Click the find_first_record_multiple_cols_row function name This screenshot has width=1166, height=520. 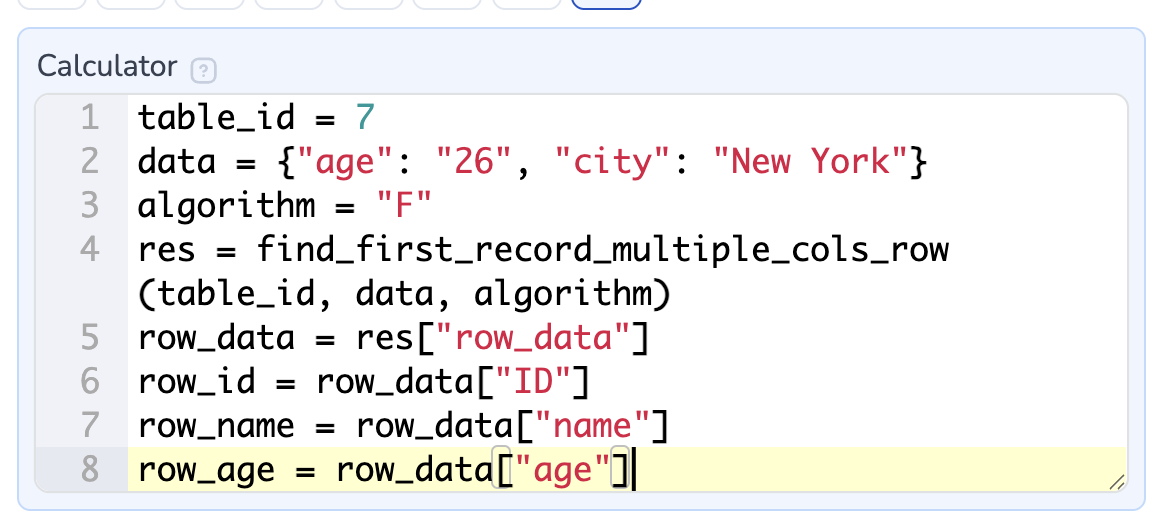coord(602,250)
